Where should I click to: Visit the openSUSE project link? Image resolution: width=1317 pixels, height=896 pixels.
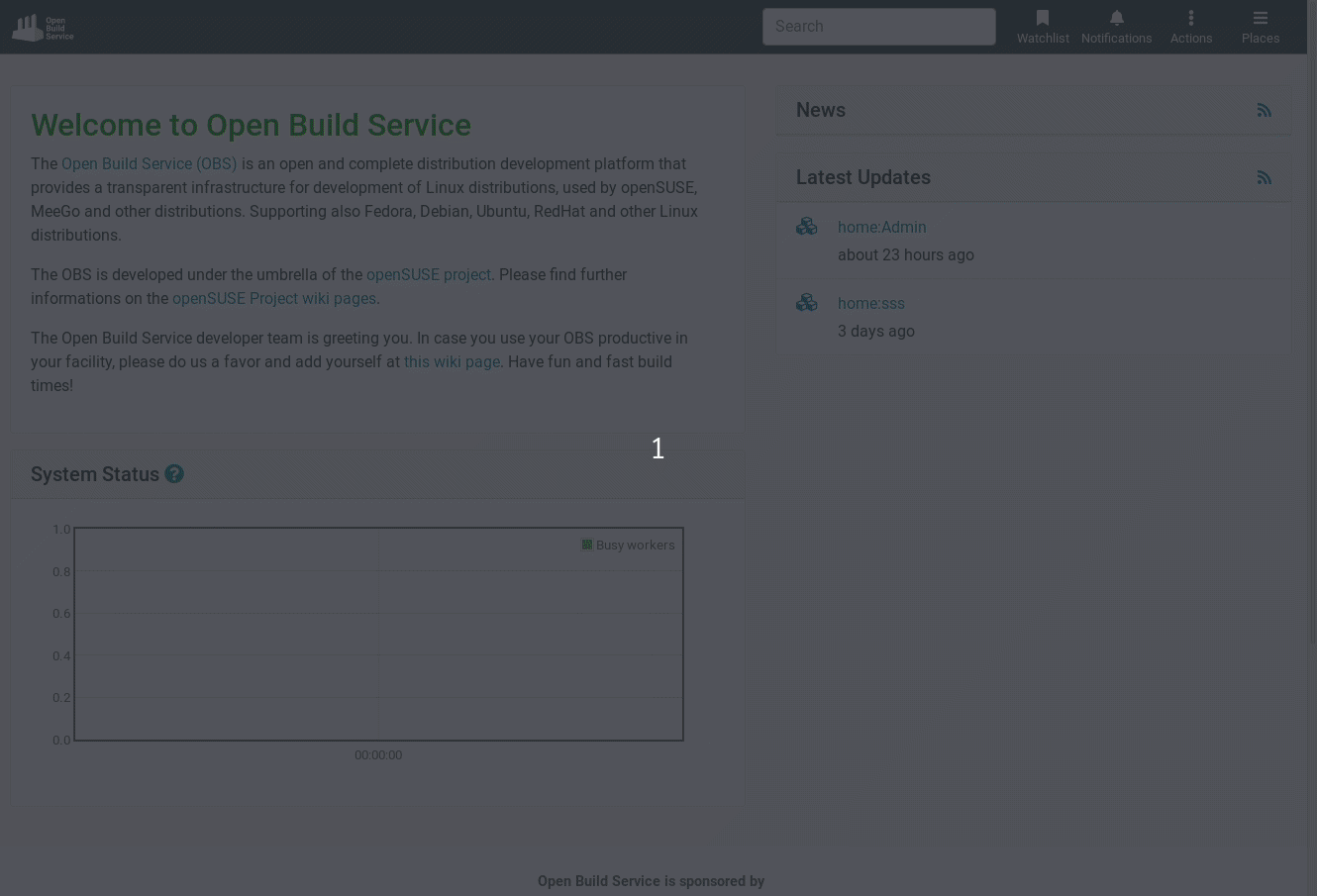tap(428, 275)
